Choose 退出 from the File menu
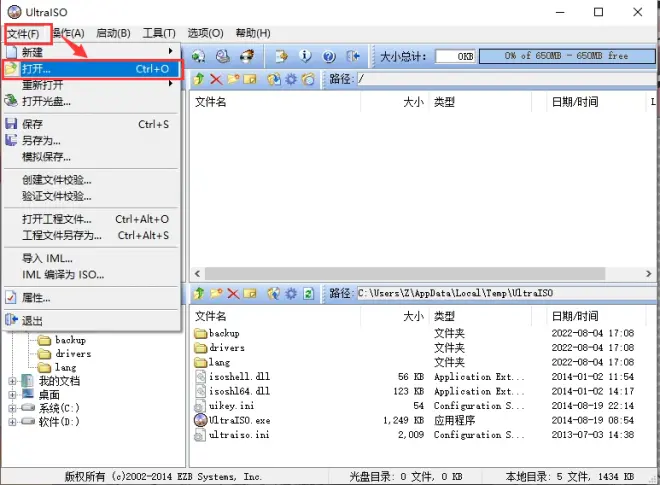This screenshot has height=485, width=660. (92, 321)
